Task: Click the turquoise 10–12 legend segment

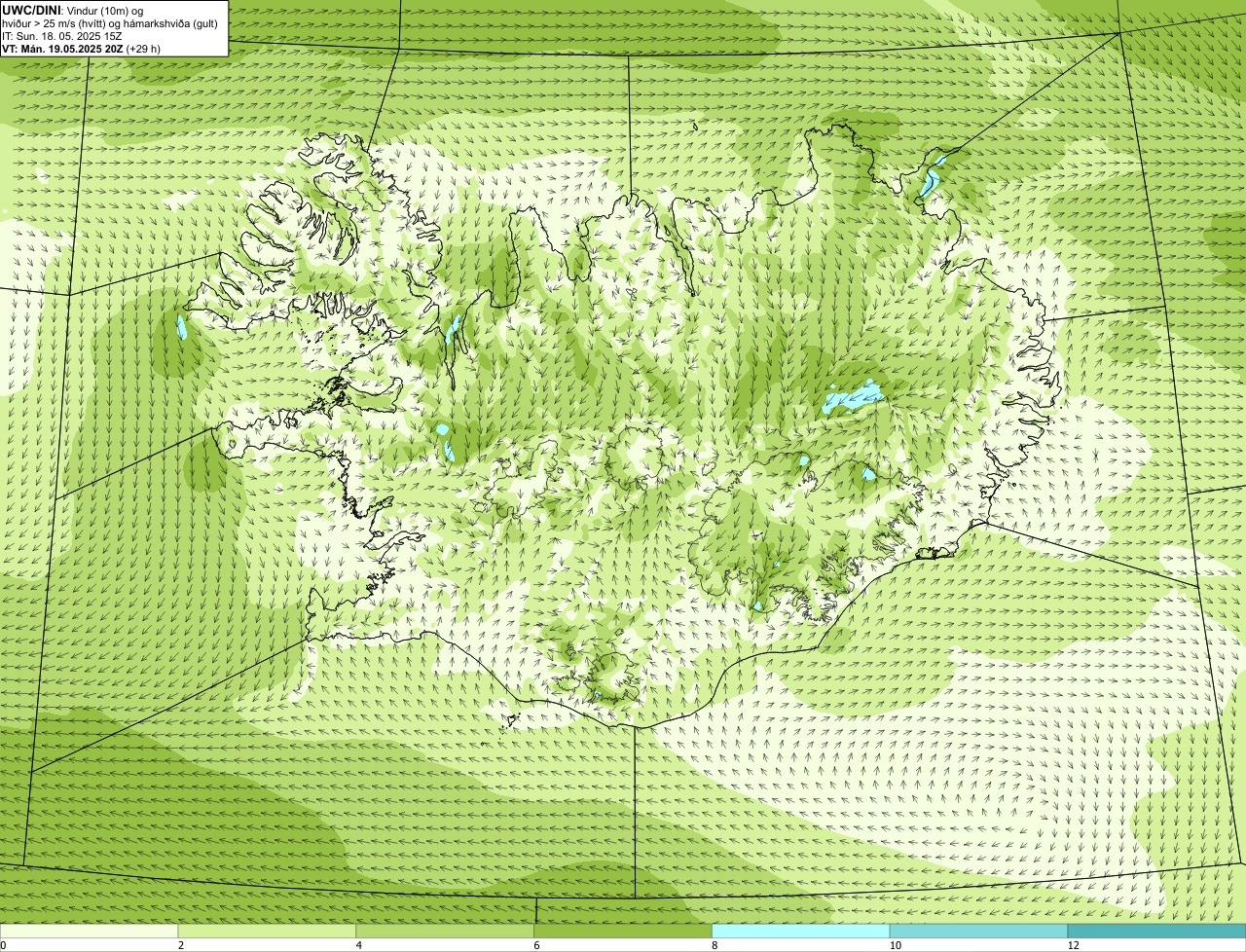Action: pyautogui.click(x=978, y=931)
